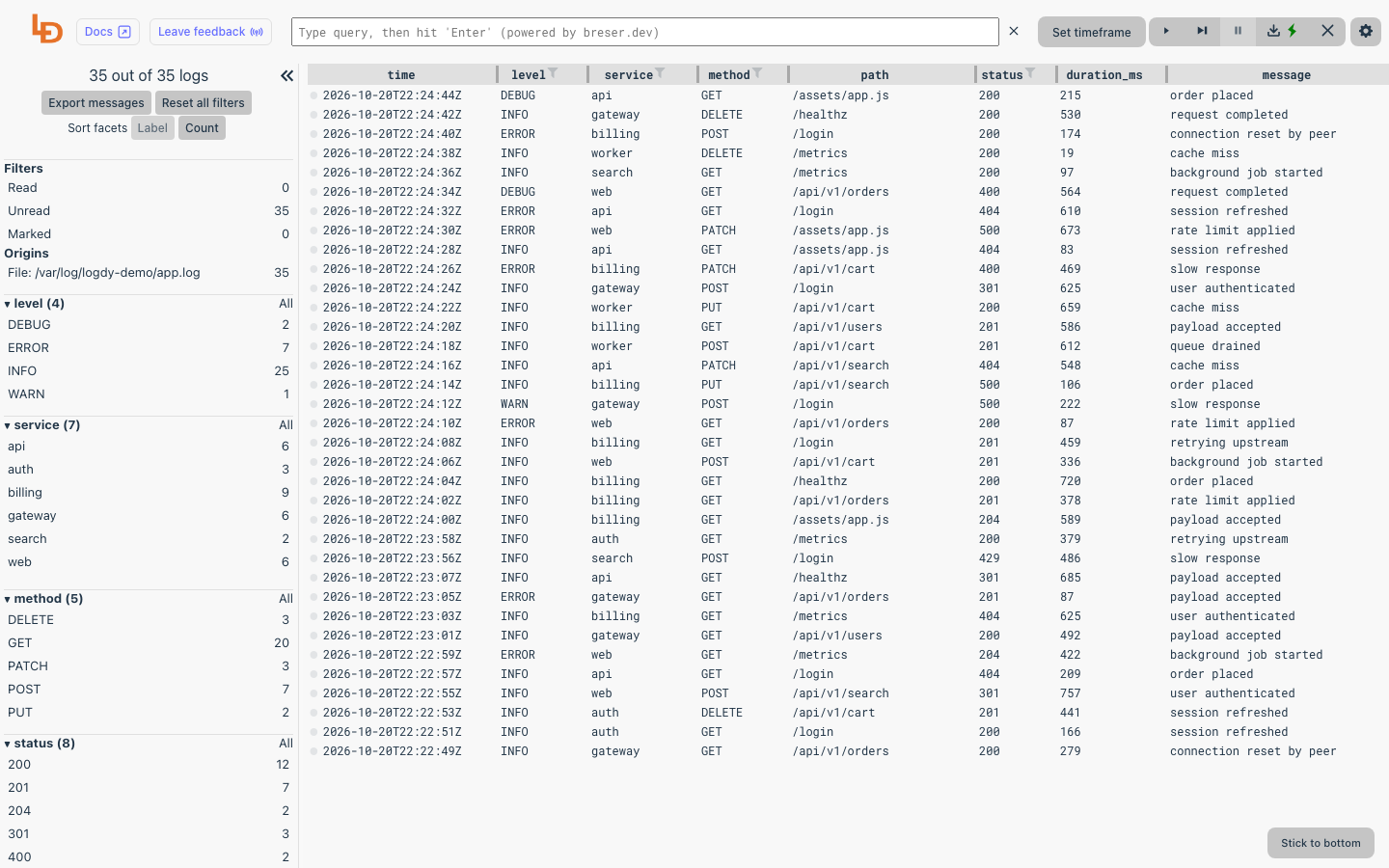The image size is (1389, 868).
Task: Select All in the status facet
Action: [286, 744]
